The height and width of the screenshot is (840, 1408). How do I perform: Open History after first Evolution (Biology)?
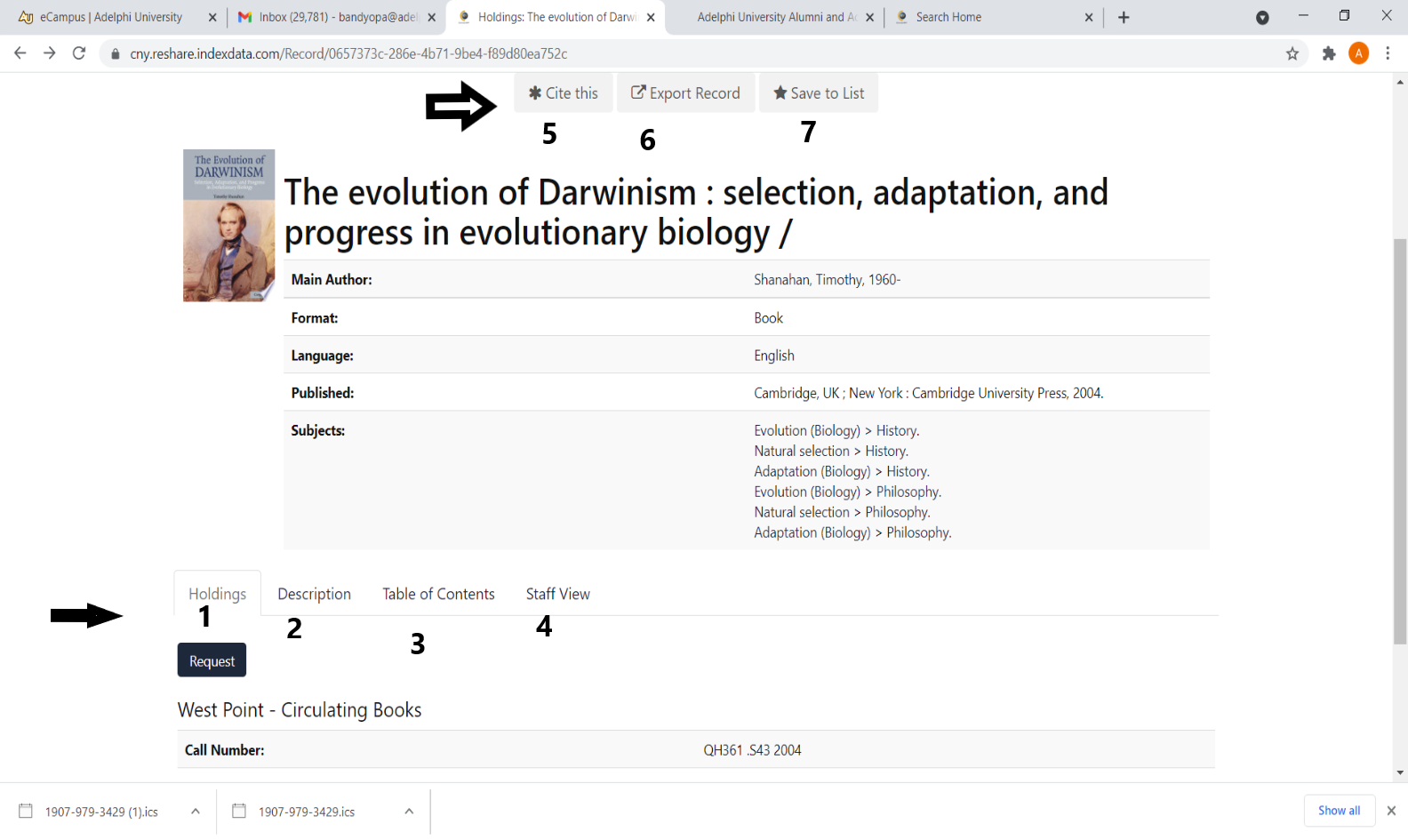click(897, 431)
